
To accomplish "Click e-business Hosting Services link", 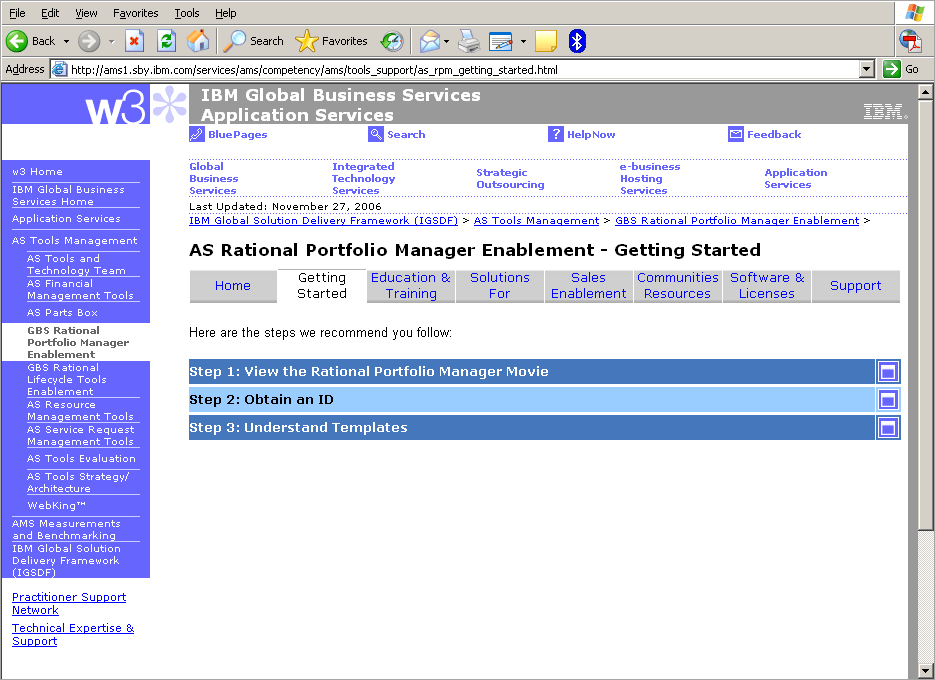I will (650, 178).
